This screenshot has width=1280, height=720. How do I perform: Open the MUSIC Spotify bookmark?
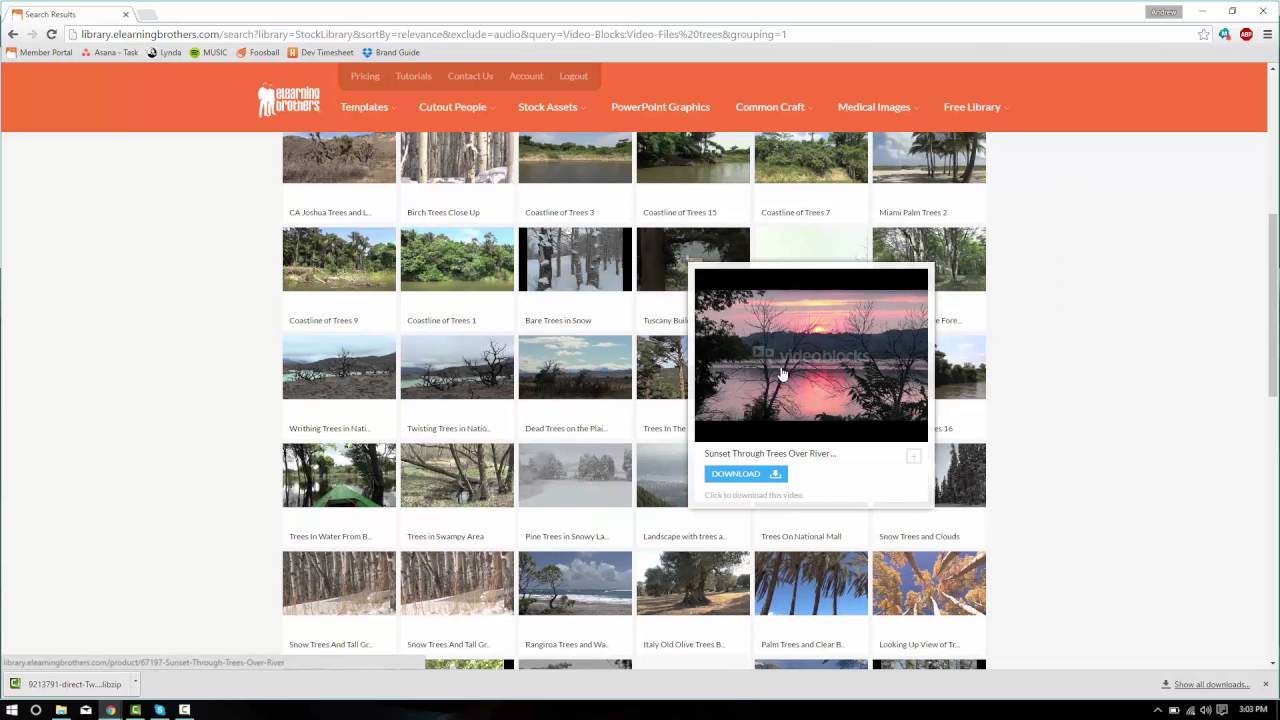pyautogui.click(x=208, y=53)
